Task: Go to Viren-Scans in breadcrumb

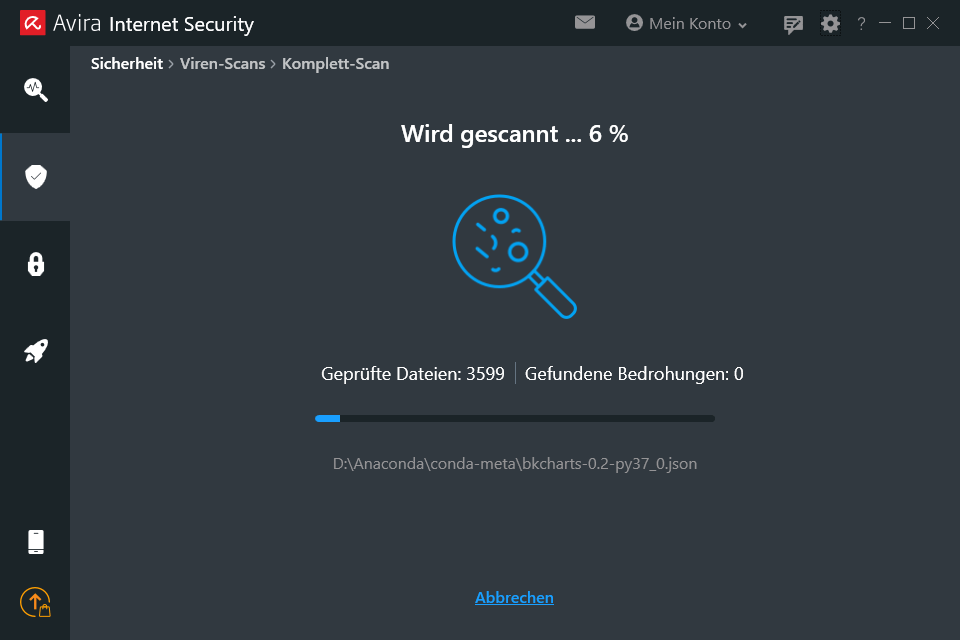Action: pyautogui.click(x=222, y=64)
